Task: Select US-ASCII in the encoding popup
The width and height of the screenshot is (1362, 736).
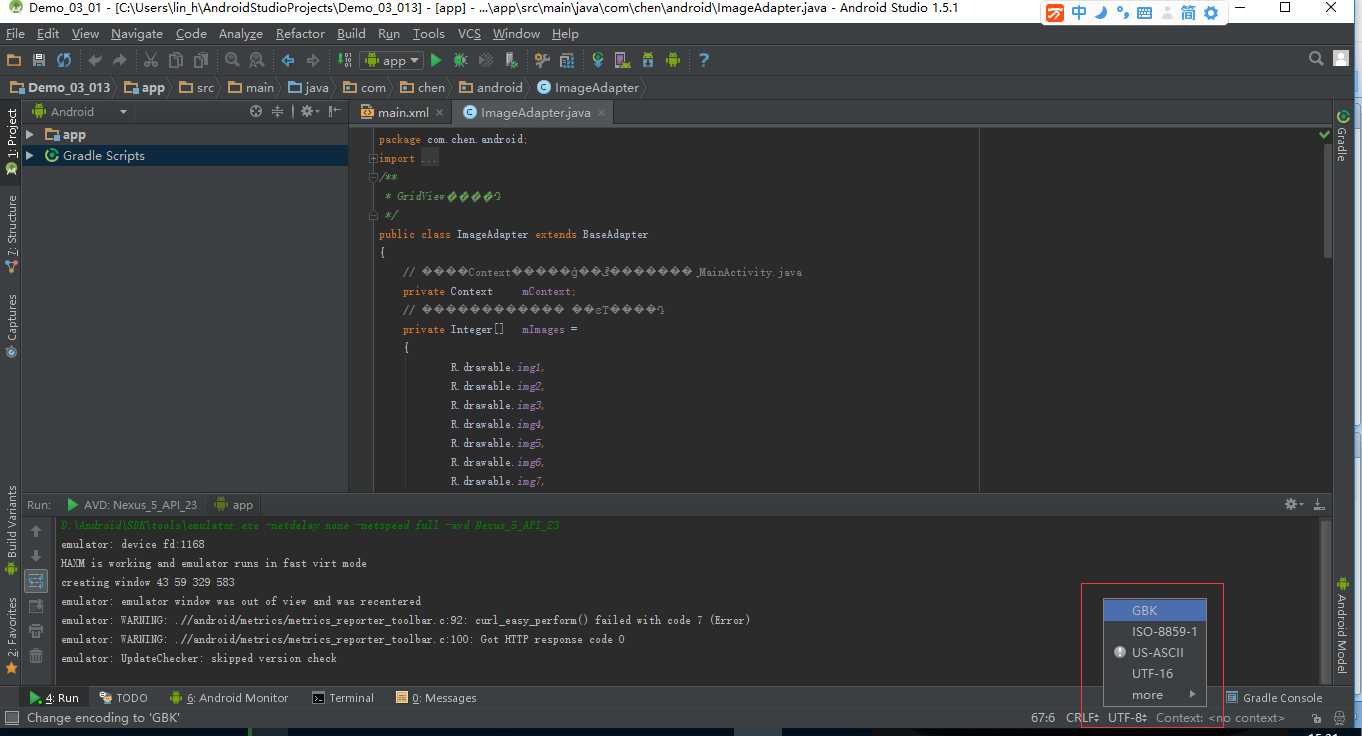Action: [1155, 652]
